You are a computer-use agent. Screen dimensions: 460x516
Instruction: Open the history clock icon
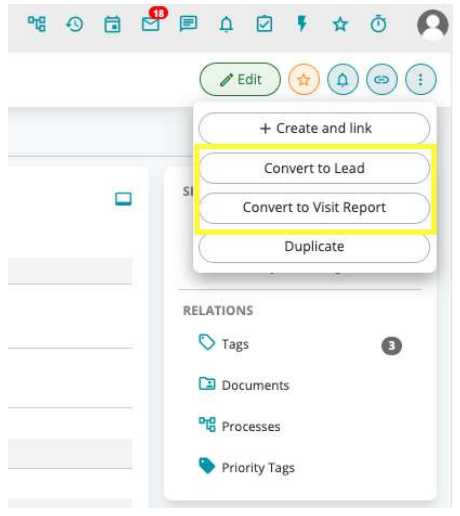coord(74,24)
